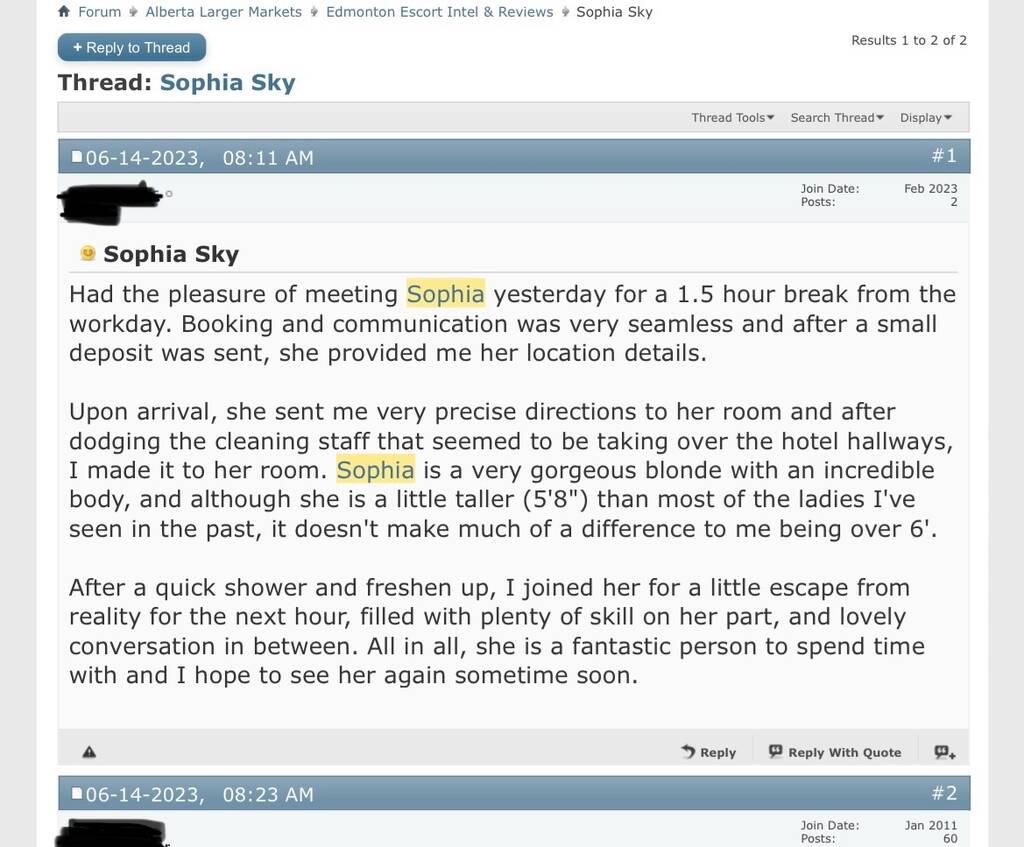Go to Alberta Larger Markets section
1024x847 pixels.
(x=223, y=12)
